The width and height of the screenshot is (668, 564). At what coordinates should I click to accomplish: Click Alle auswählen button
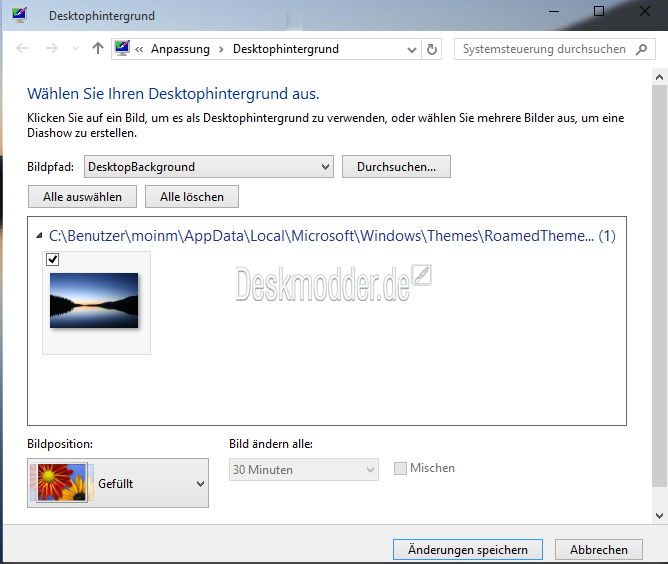(82, 197)
